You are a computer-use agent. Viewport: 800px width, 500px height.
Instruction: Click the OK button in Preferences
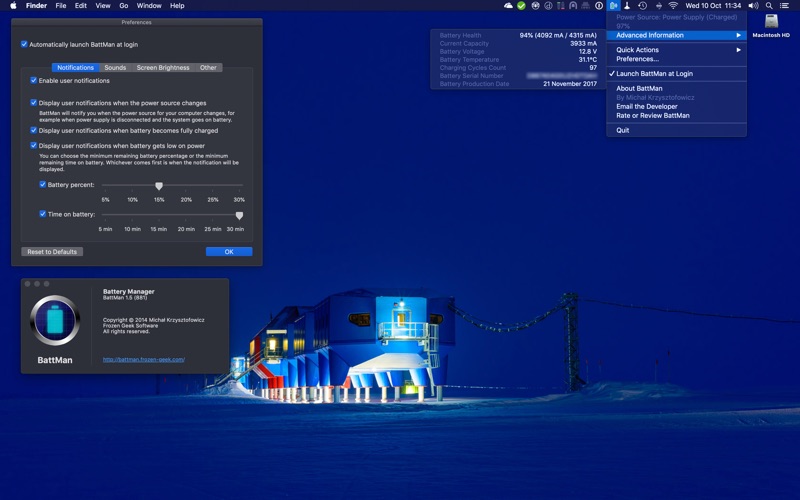229,252
